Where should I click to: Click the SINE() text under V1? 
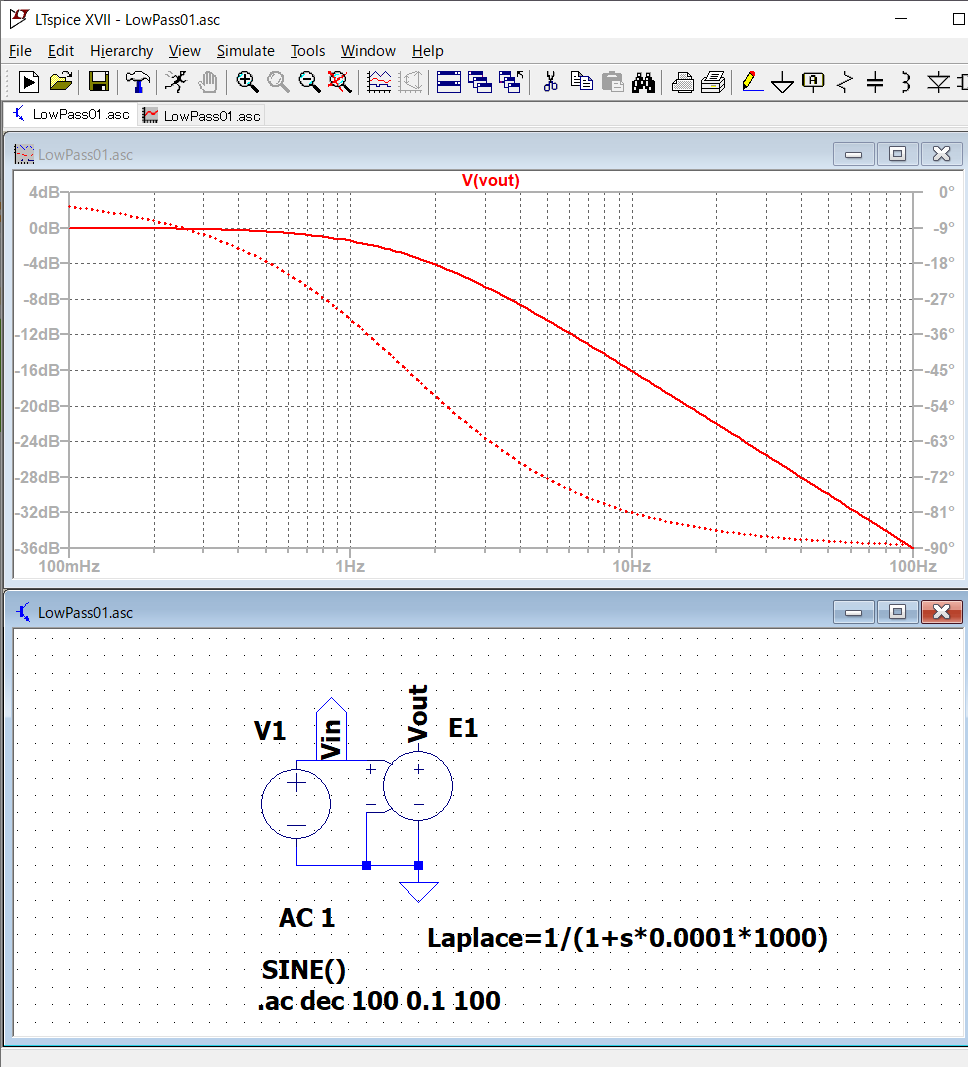point(303,970)
